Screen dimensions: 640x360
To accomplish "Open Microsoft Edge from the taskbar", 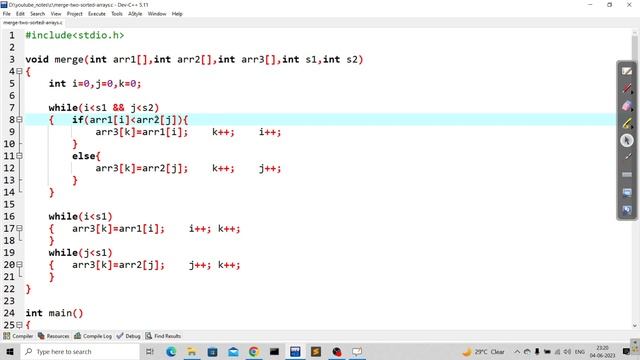I will [x=171, y=351].
